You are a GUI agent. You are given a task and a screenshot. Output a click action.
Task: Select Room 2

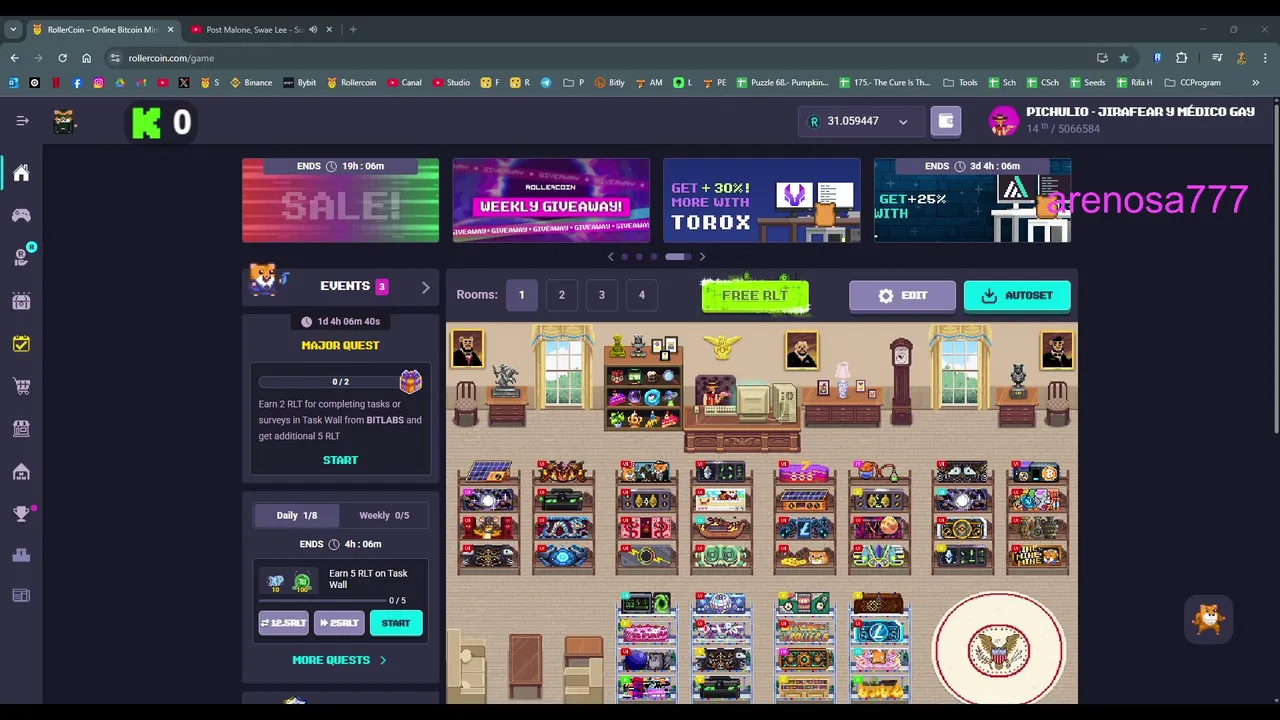[x=562, y=295]
